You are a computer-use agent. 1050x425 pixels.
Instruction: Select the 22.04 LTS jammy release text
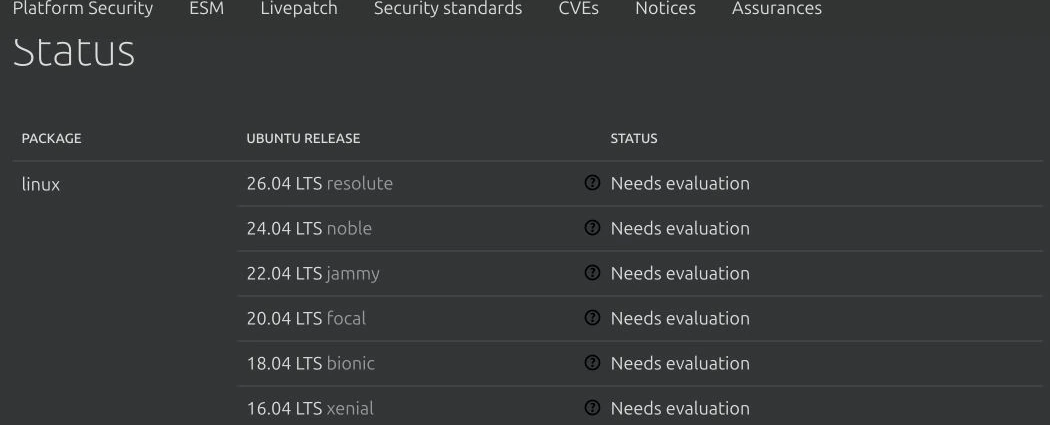(x=313, y=274)
